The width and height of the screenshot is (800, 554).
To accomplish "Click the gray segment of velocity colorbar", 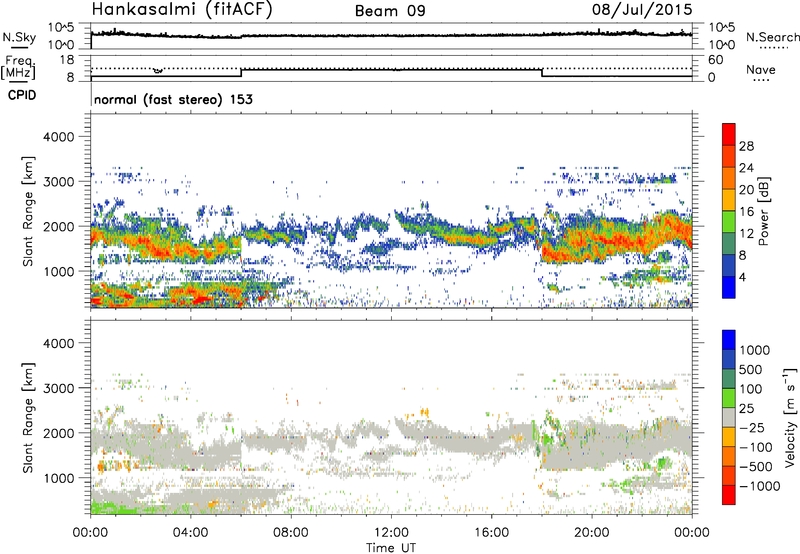I will point(729,417).
